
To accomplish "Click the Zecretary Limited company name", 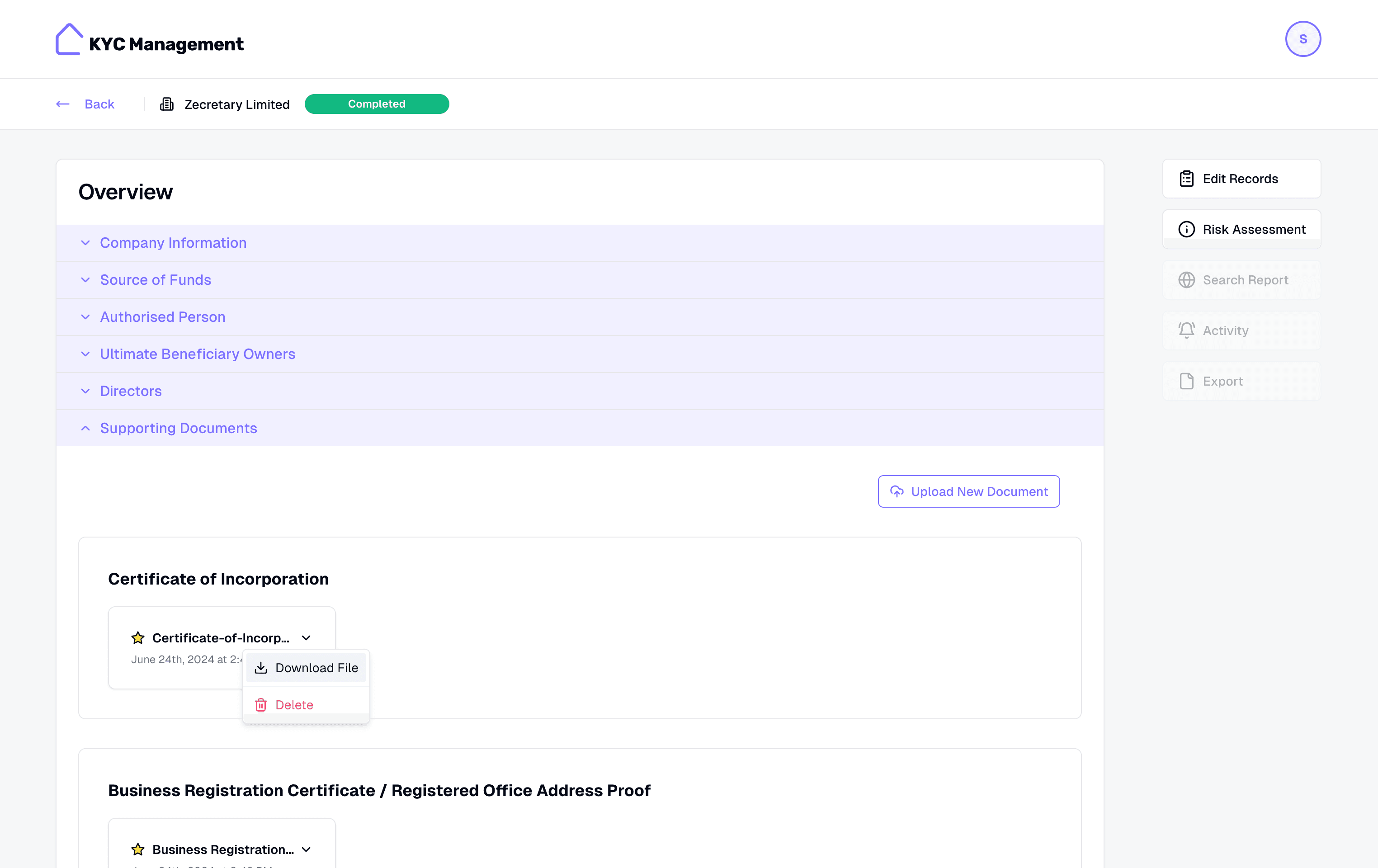I will (x=237, y=104).
